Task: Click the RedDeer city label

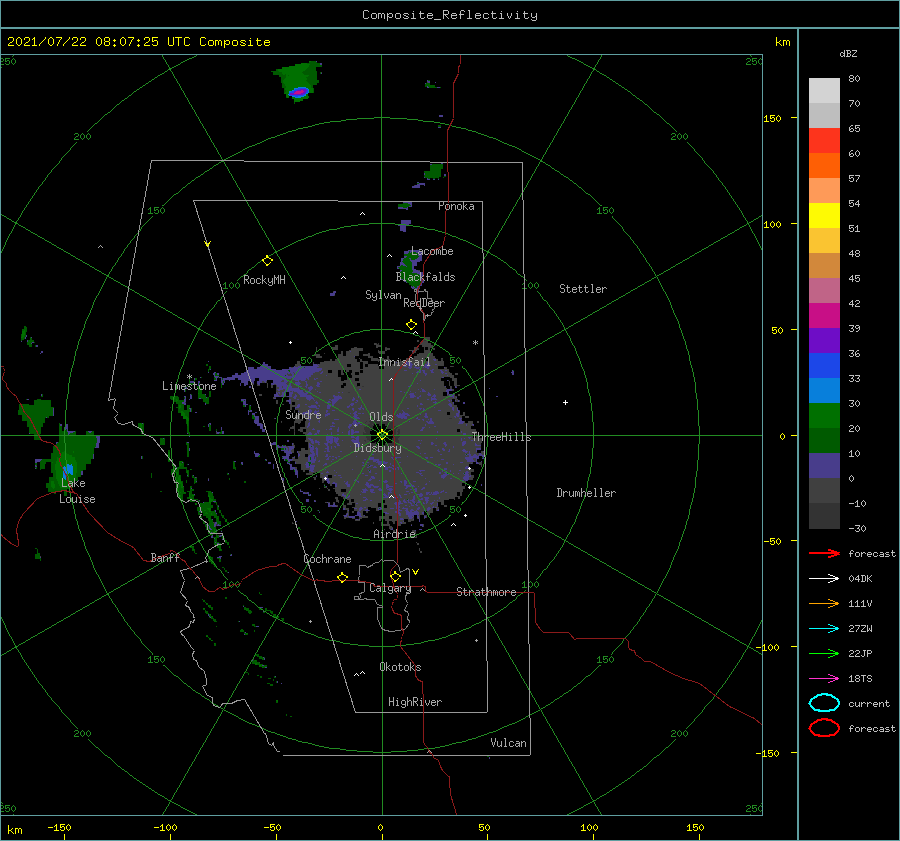Action: (424, 303)
